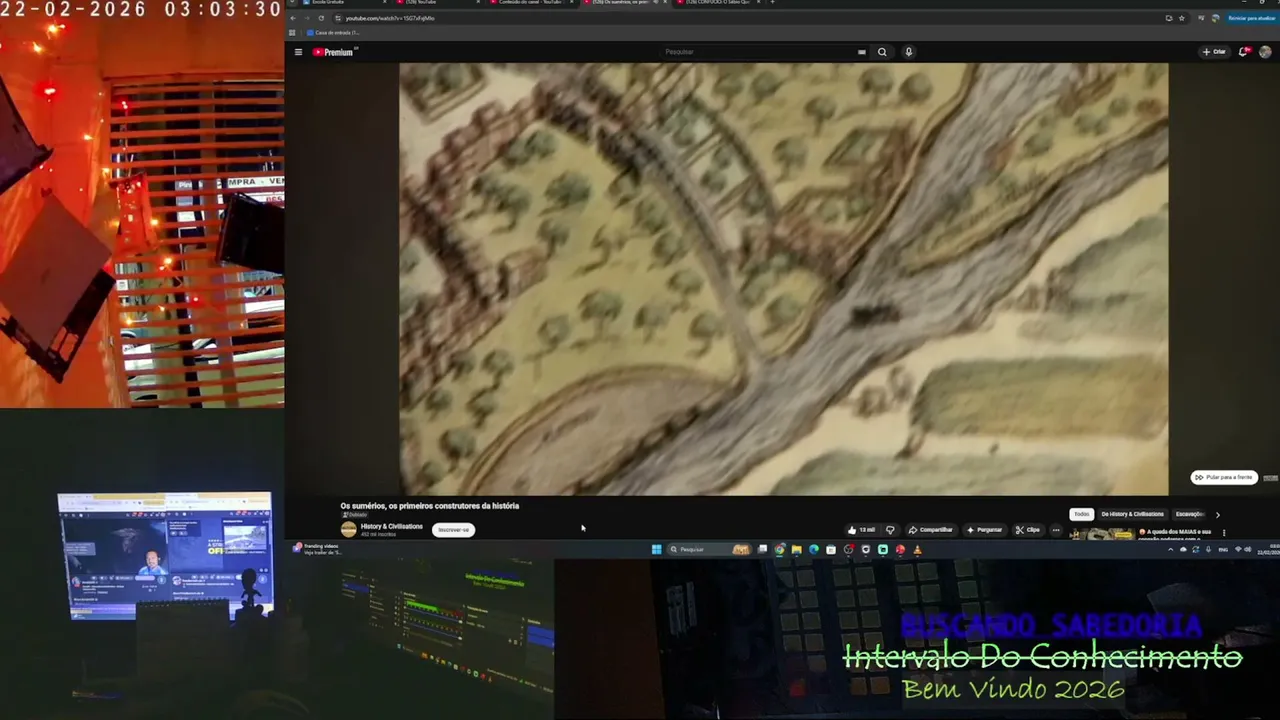Expand the system tray hidden icons chevron
Screen dimensions: 1280x720
1171,549
